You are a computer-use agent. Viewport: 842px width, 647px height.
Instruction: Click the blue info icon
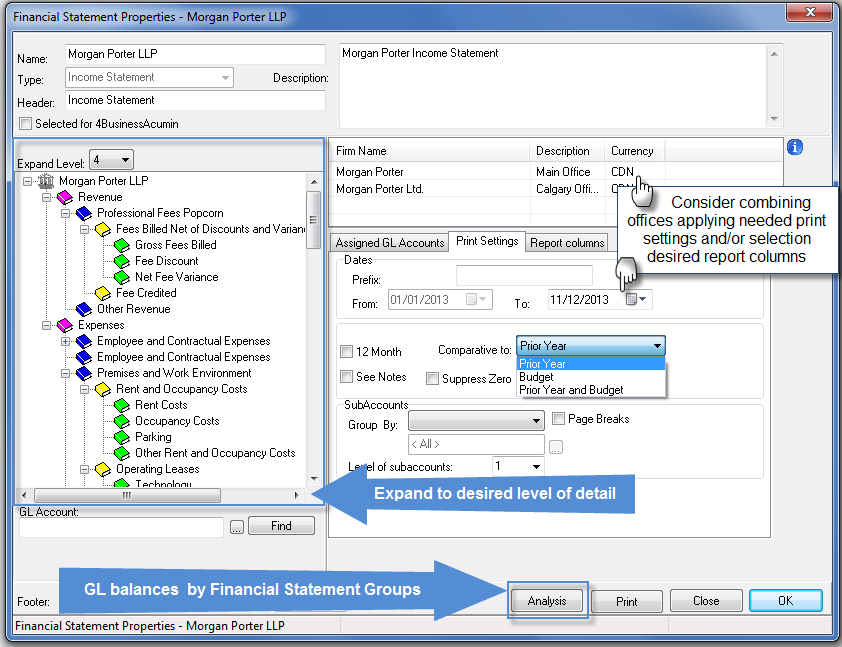coord(795,147)
